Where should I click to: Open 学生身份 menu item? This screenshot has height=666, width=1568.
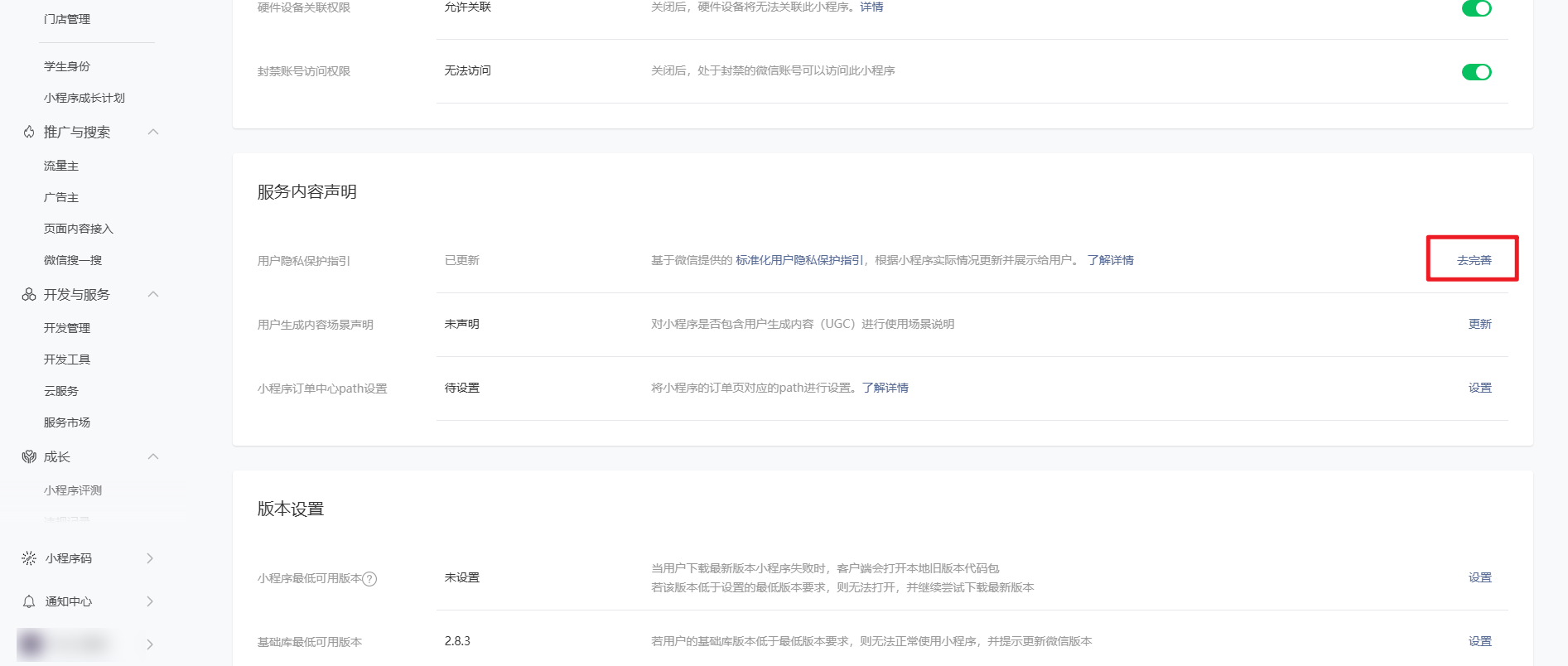67,66
